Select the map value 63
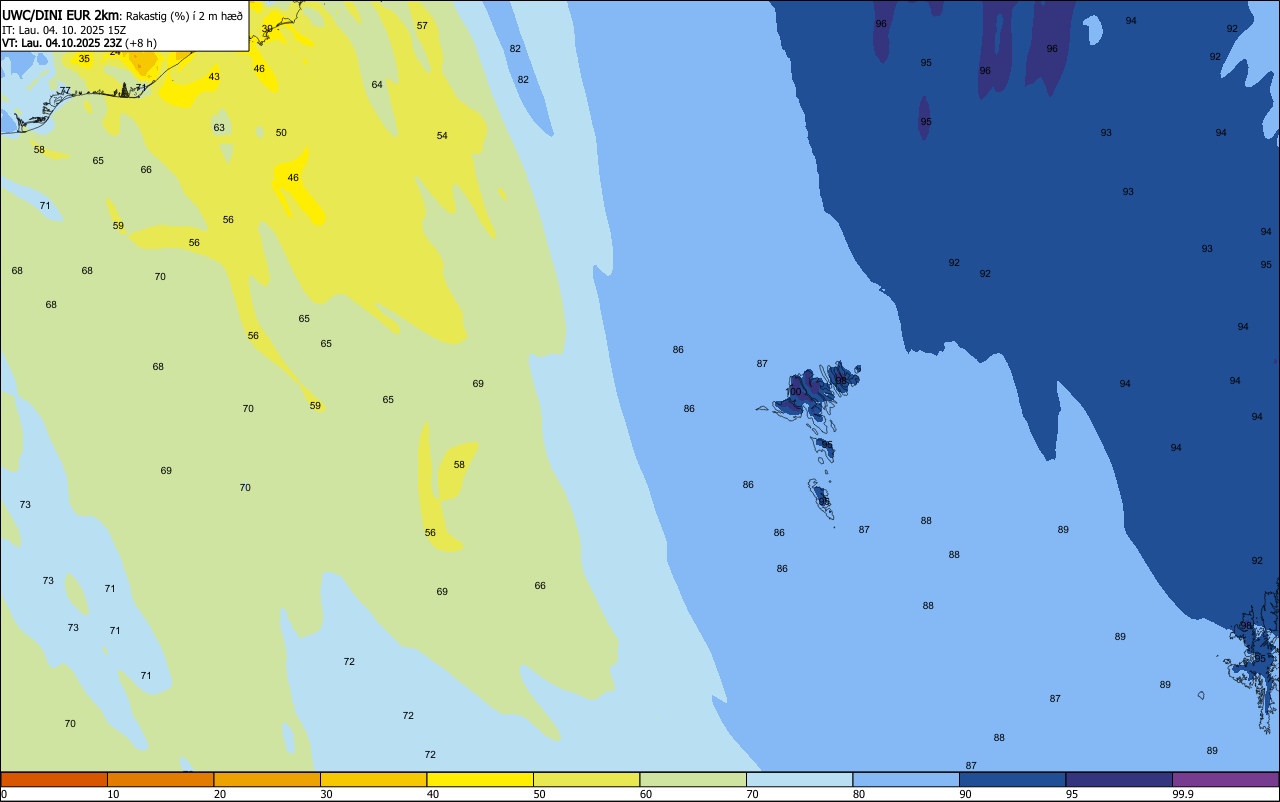The width and height of the screenshot is (1280, 802). point(219,128)
